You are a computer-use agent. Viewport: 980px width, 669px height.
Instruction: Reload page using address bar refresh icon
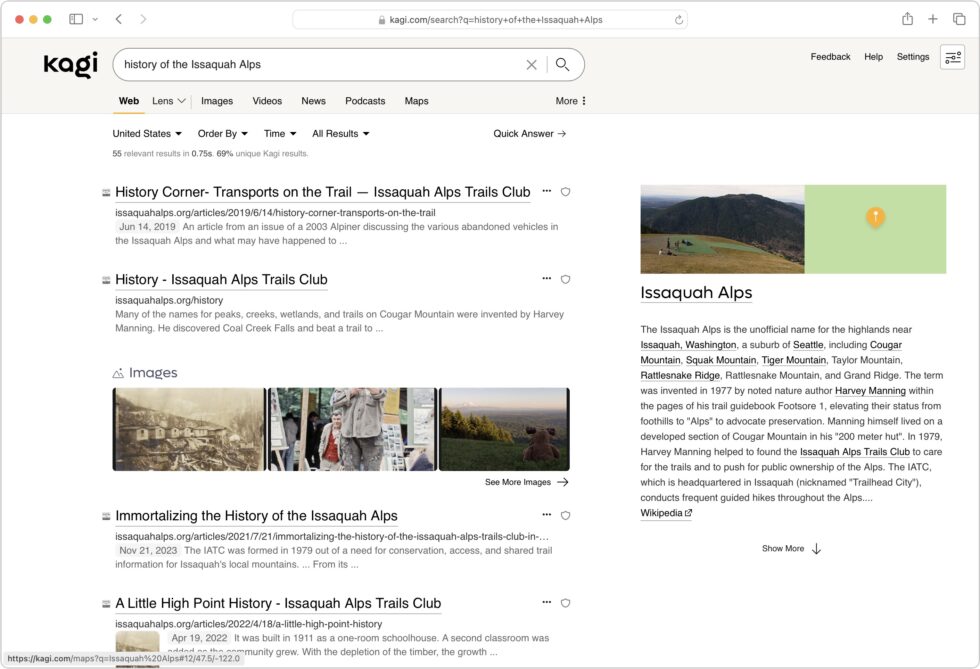click(679, 19)
